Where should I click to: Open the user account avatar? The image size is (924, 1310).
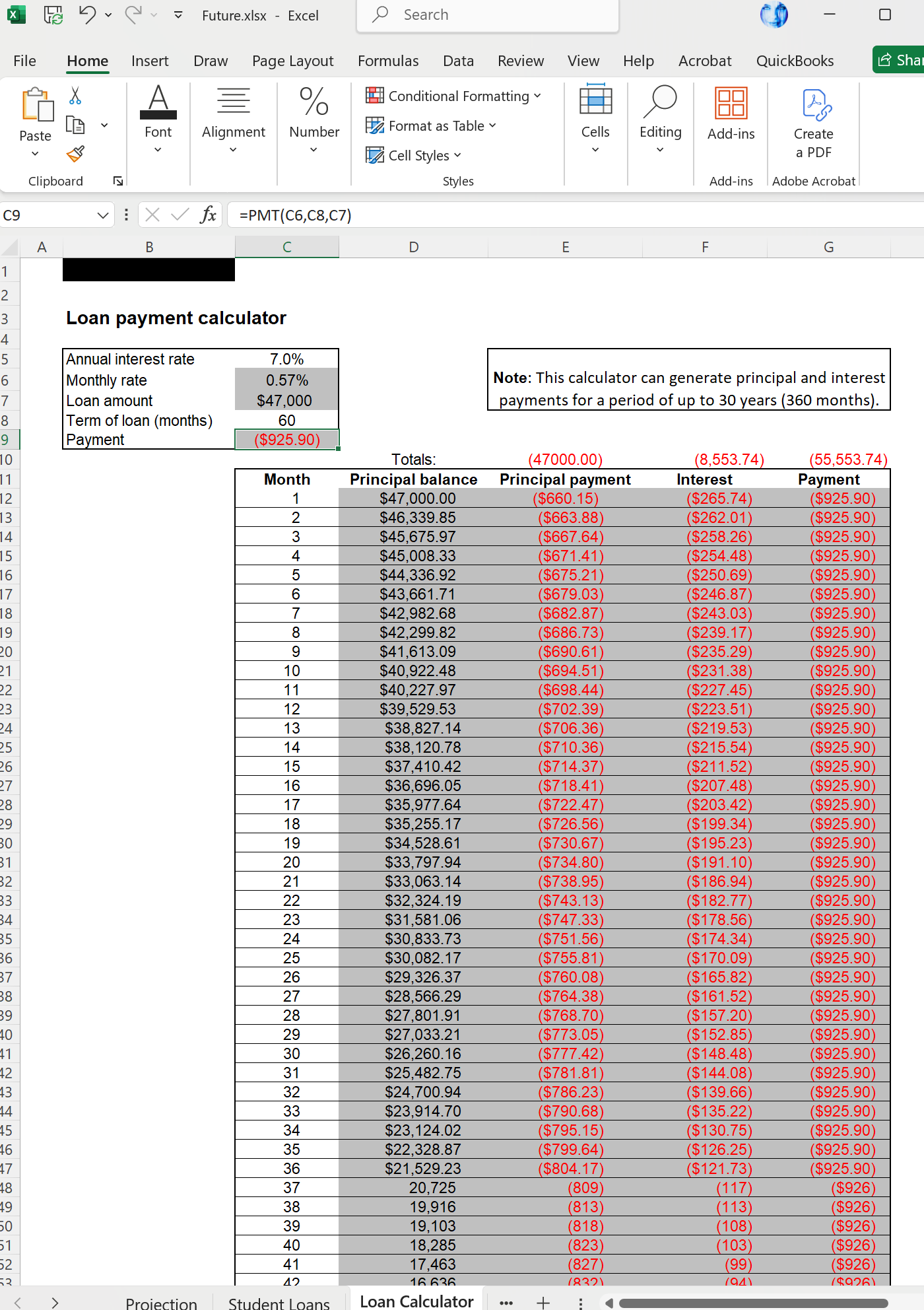pos(774,15)
